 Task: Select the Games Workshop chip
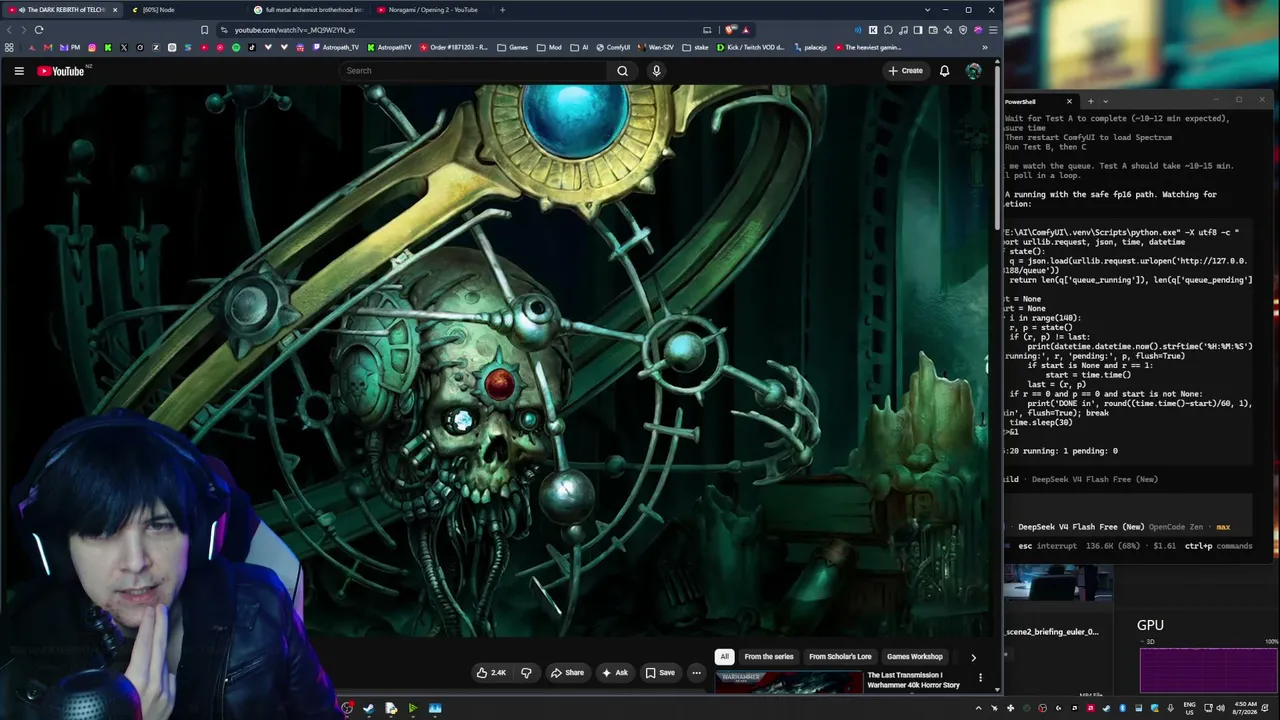[x=915, y=657]
